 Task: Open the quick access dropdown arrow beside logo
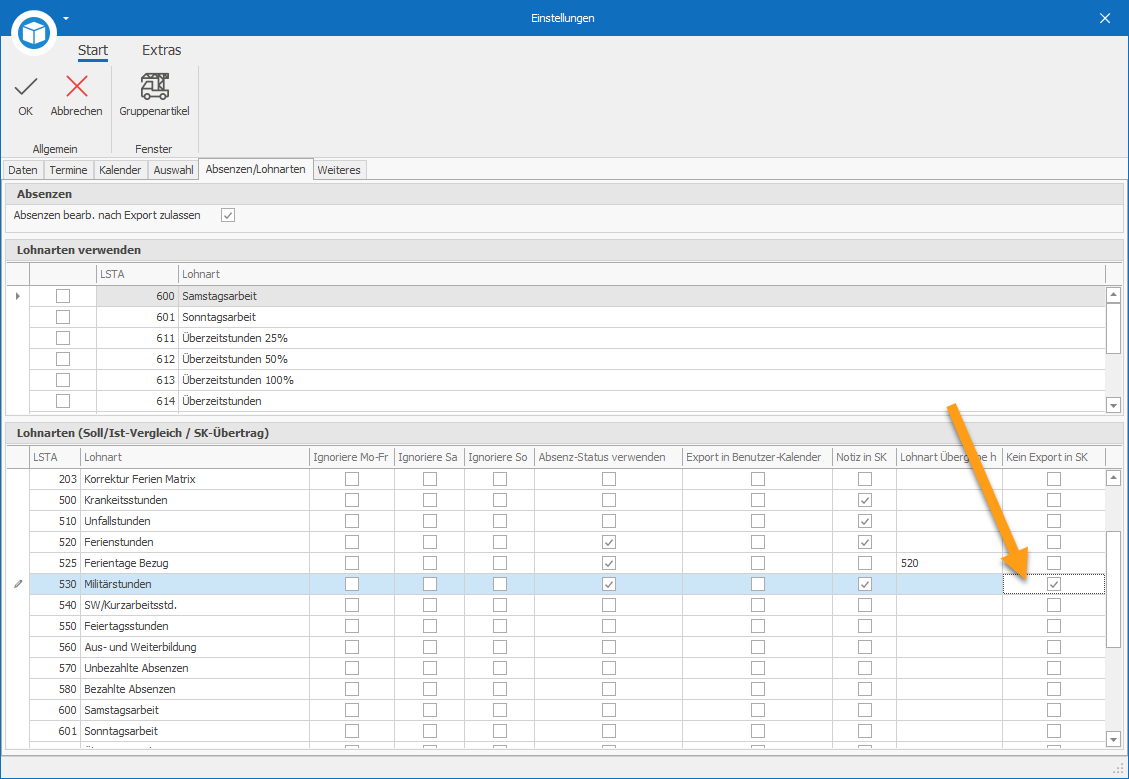(x=66, y=18)
